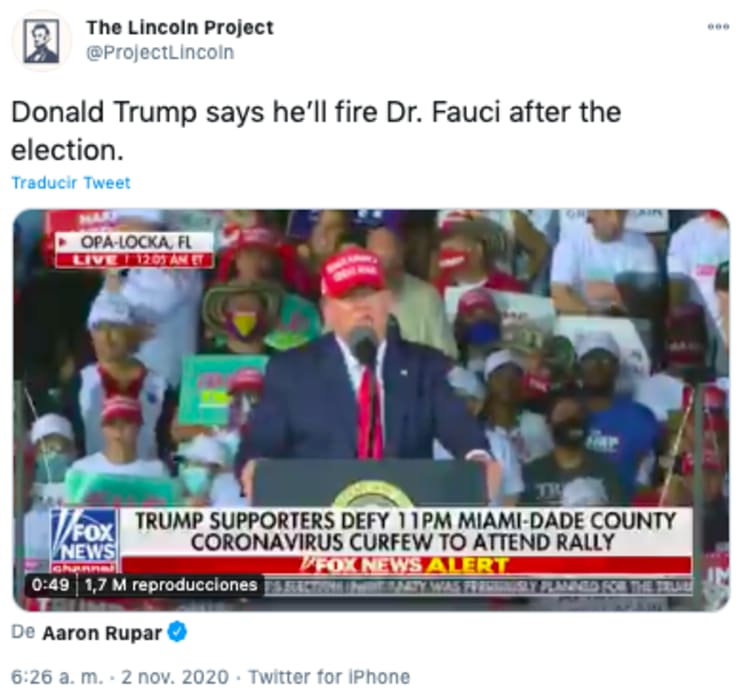Open Aaron Rupar's profile link
This screenshot has width=750, height=699.
pos(102,633)
